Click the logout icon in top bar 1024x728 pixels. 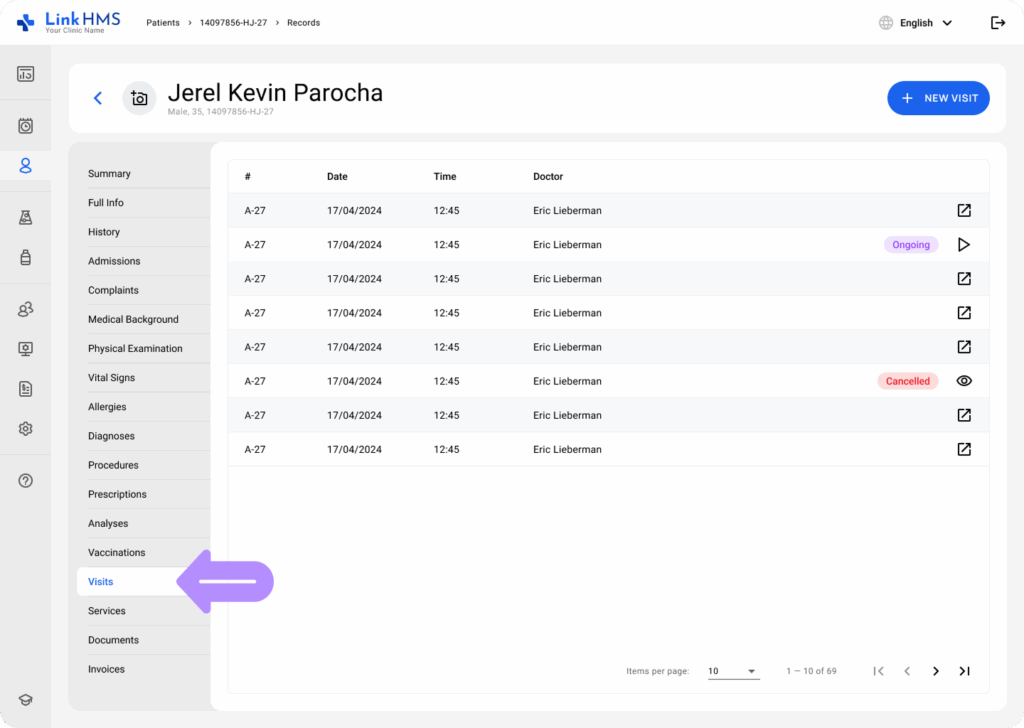click(997, 23)
